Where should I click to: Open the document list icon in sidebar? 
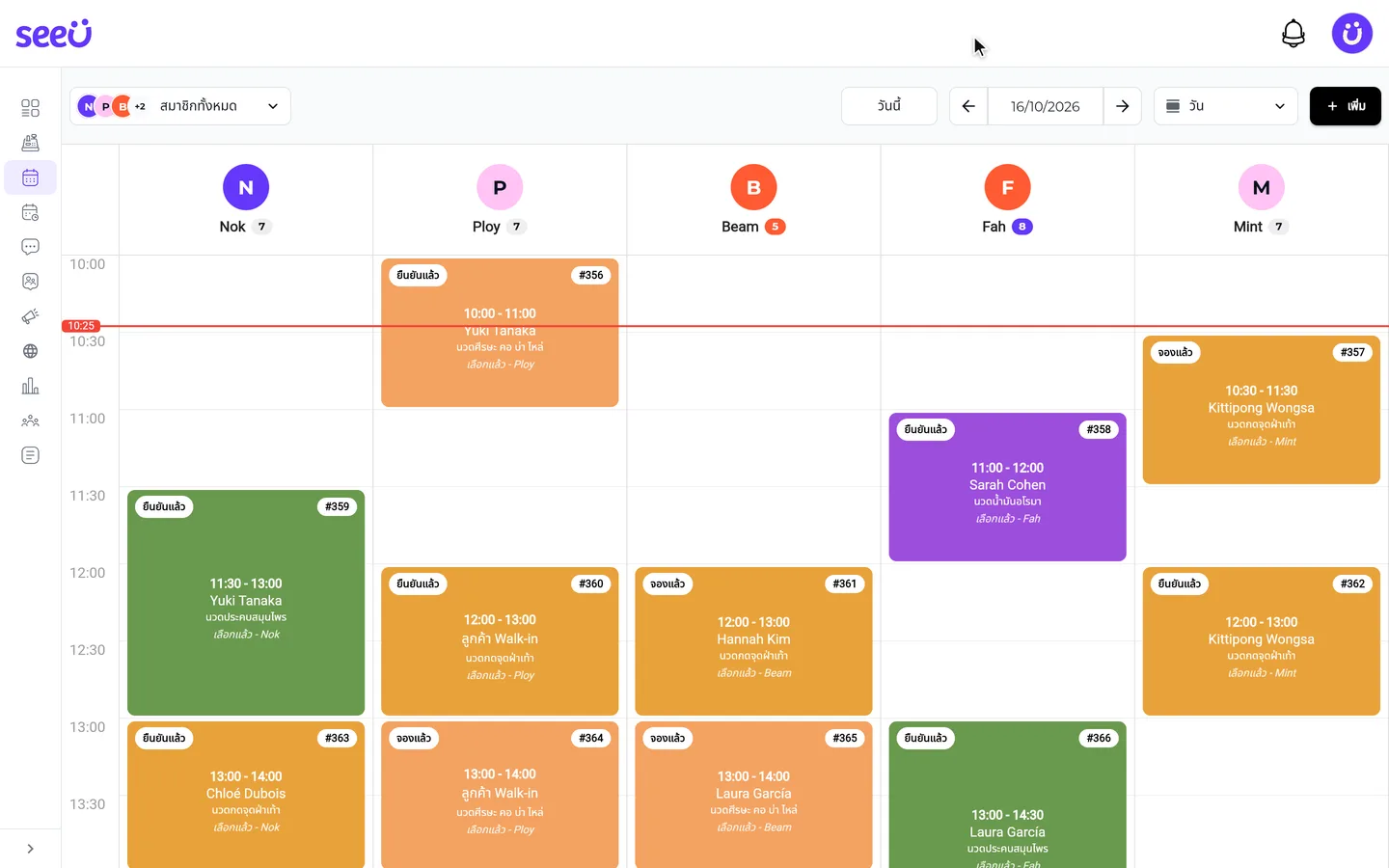pyautogui.click(x=30, y=455)
